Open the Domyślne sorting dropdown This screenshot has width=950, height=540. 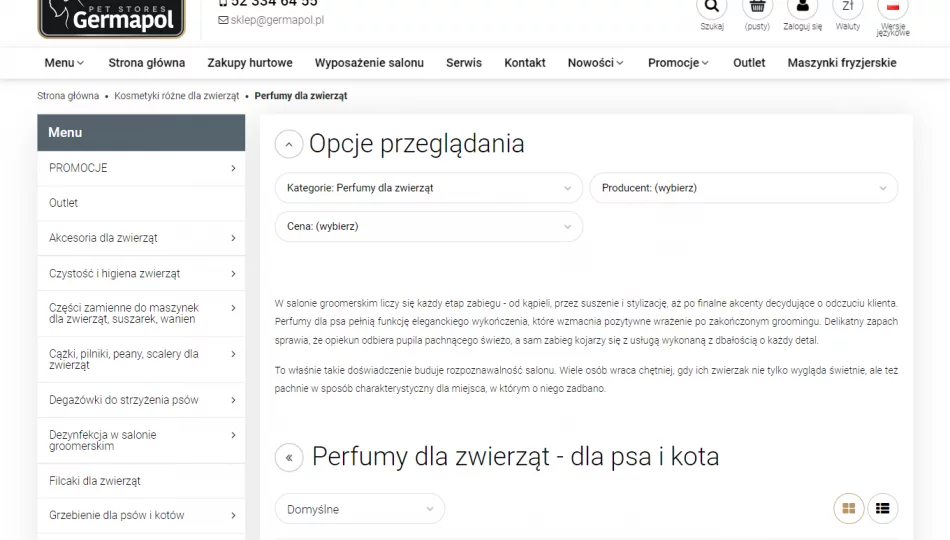360,509
